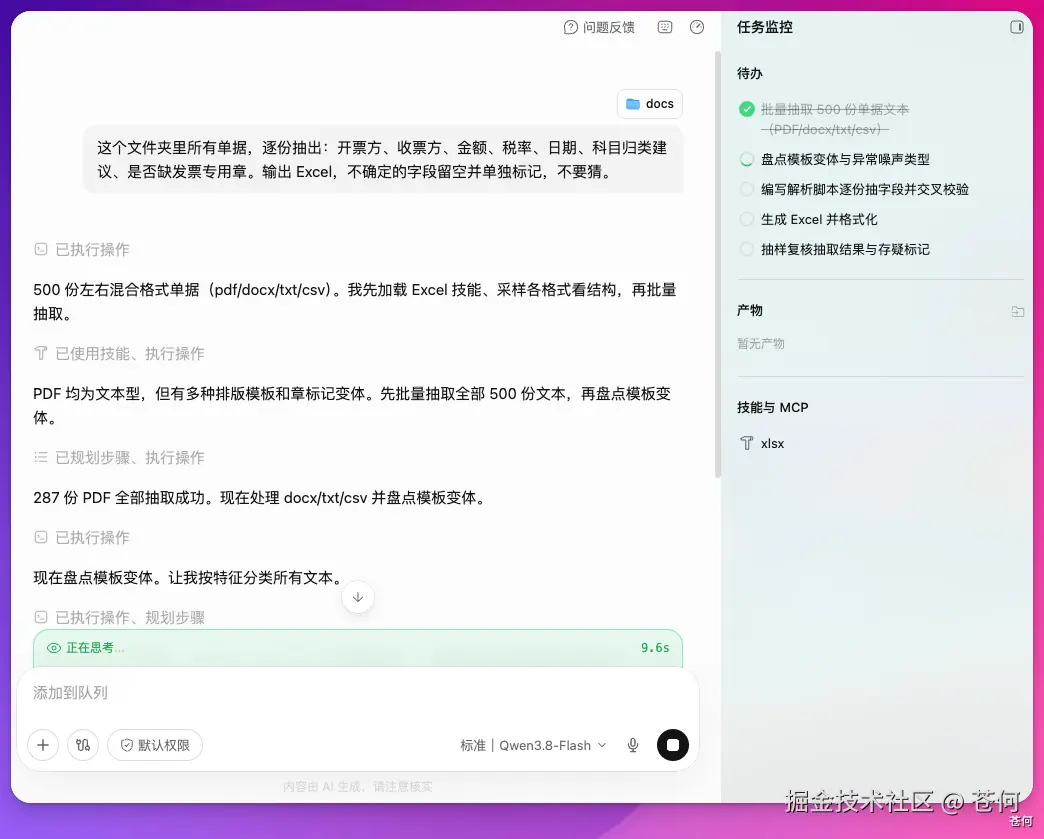This screenshot has width=1044, height=839.
Task: Focus the 添加到队列 message input
Action: (358, 693)
